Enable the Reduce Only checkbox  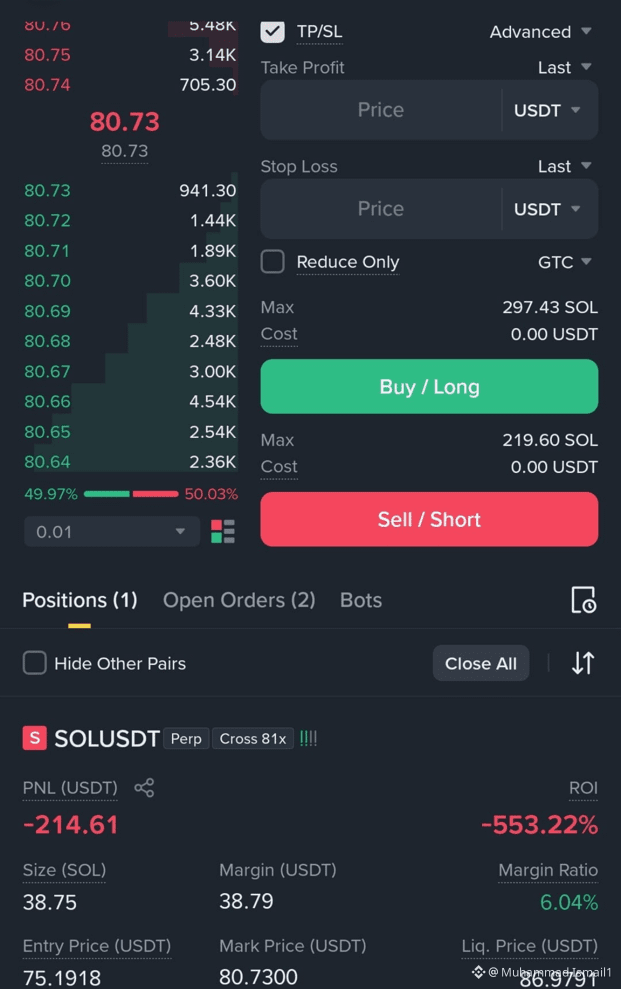tap(272, 261)
